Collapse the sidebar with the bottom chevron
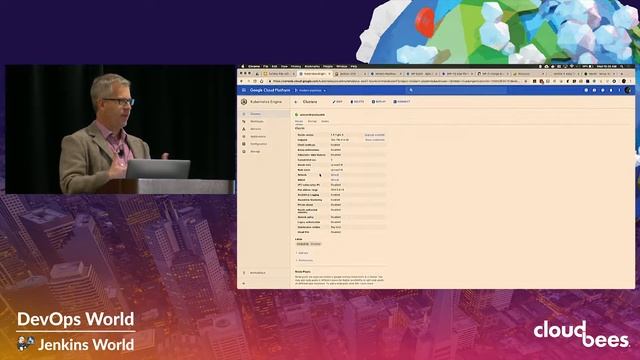The height and width of the screenshot is (360, 640). (x=244, y=283)
